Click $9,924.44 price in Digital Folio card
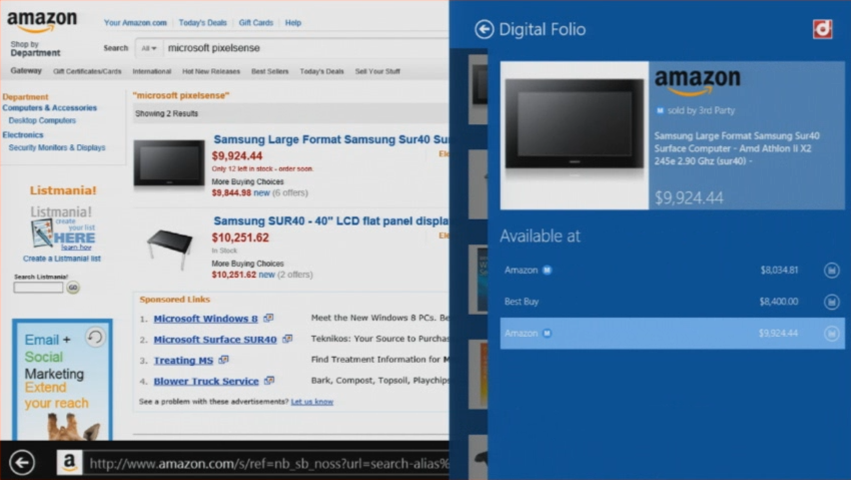Screen dimensions: 851x480 pyautogui.click(x=689, y=198)
